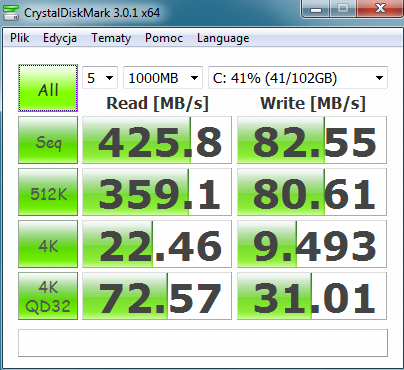The width and height of the screenshot is (404, 370).
Task: Open the test count dropdown showing 5
Action: pyautogui.click(x=100, y=78)
